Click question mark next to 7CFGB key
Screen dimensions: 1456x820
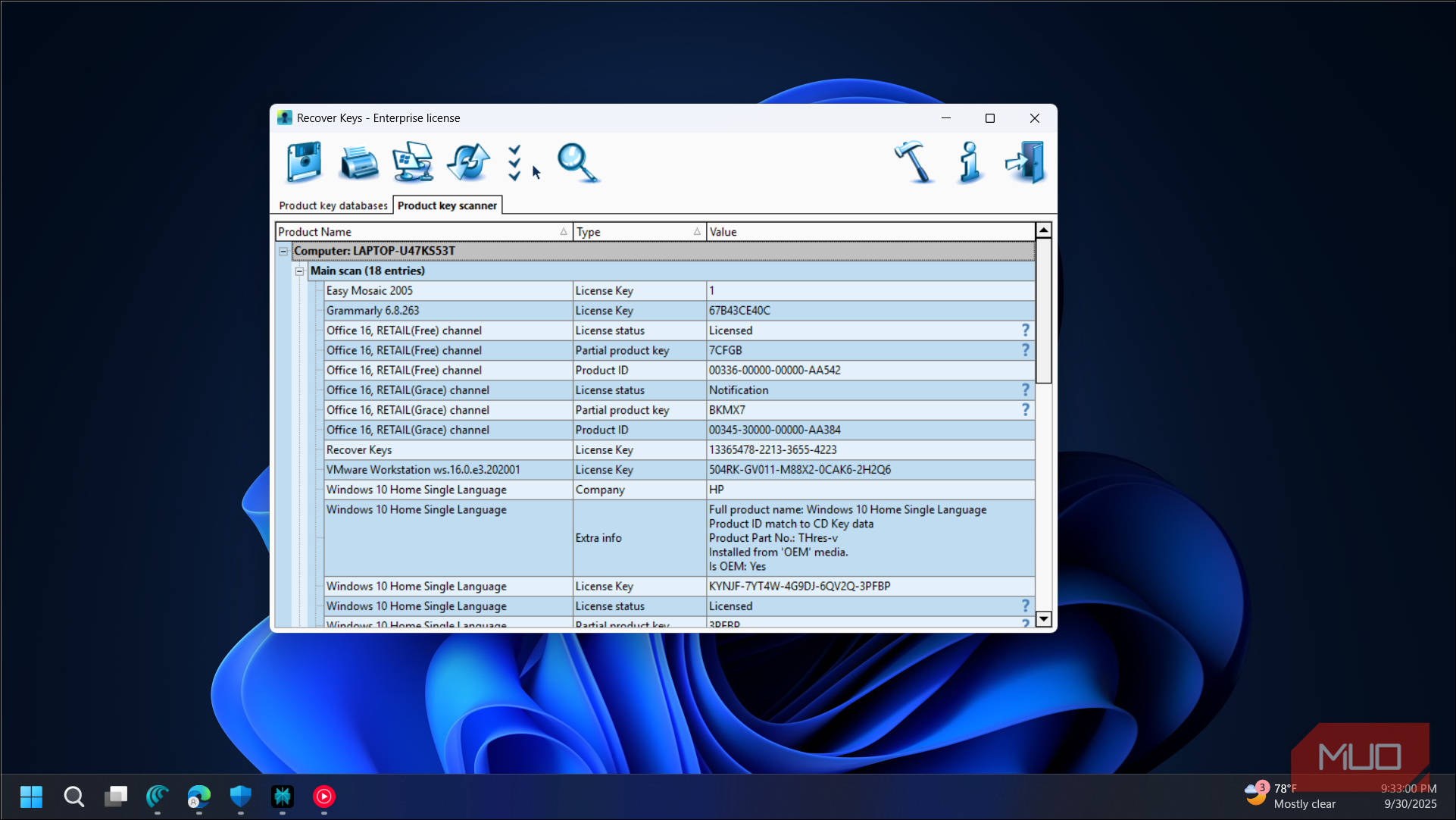[1026, 350]
